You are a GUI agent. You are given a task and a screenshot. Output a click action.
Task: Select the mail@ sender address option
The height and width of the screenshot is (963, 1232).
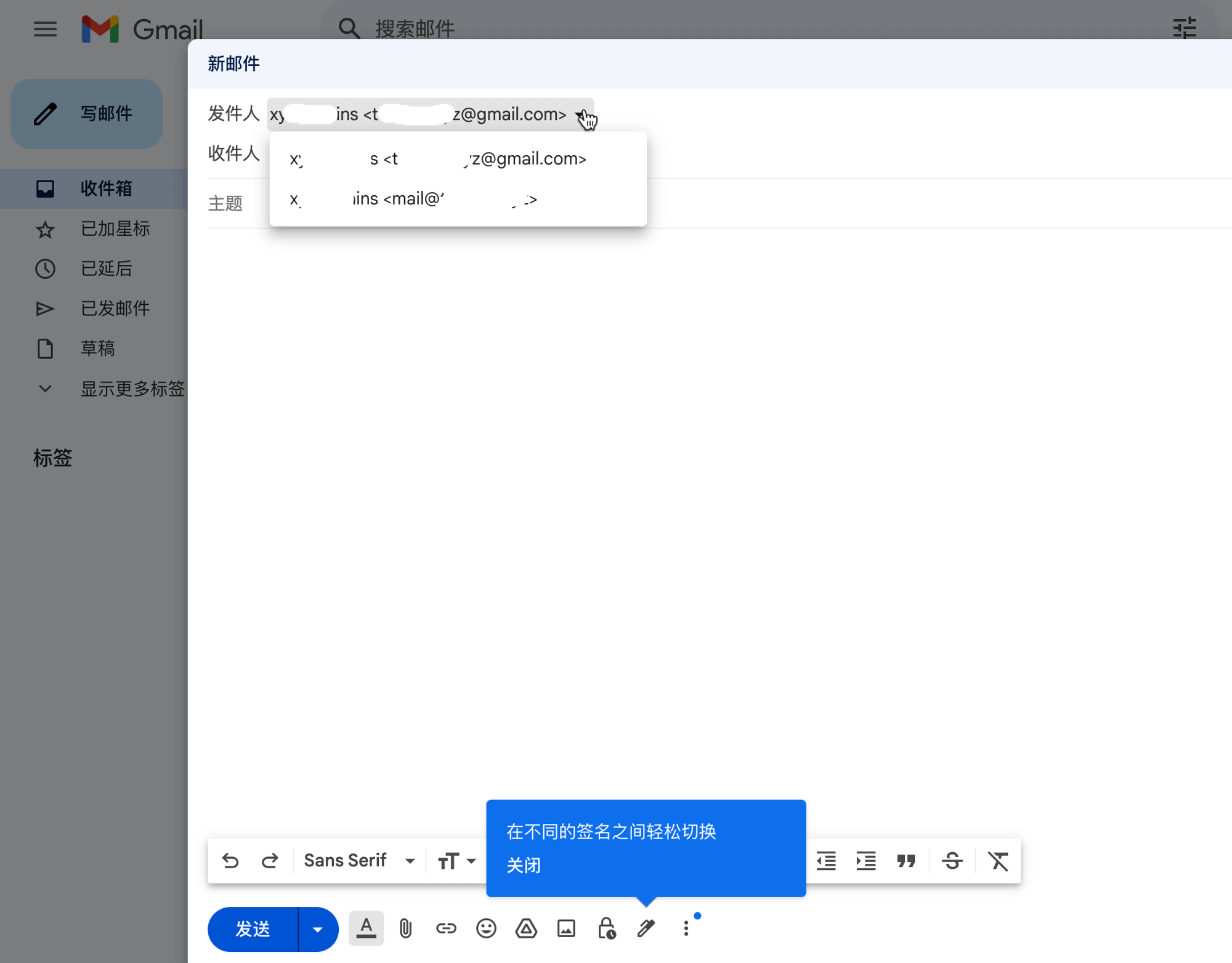coord(413,199)
